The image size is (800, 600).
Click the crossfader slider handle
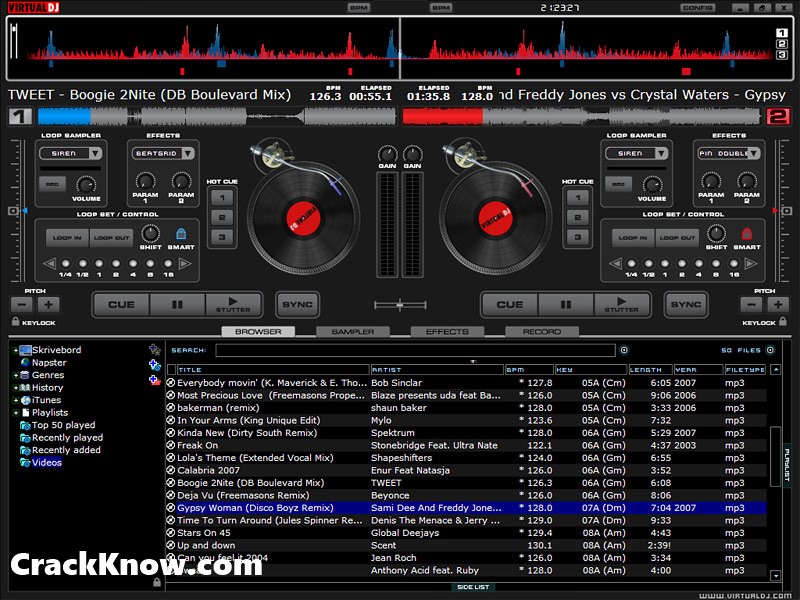[x=400, y=305]
